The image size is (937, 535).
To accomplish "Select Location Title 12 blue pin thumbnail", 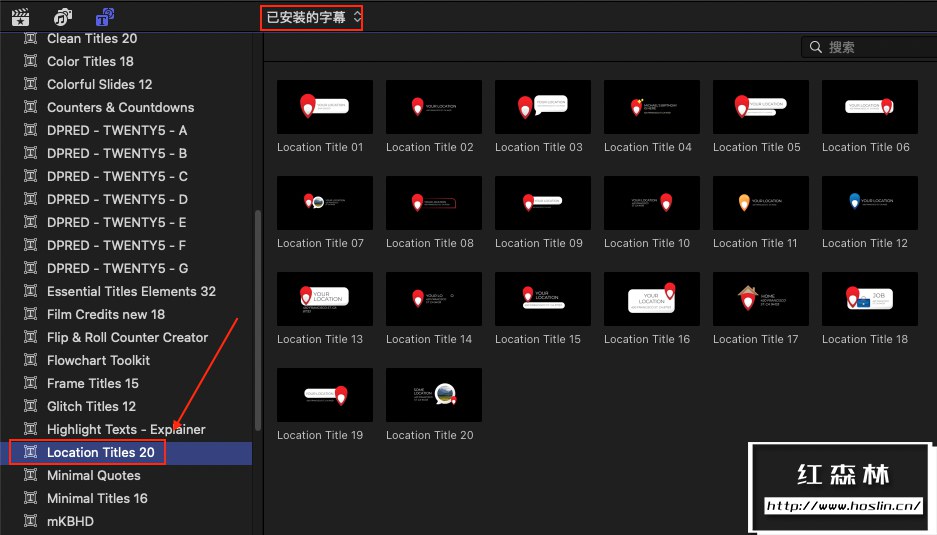I will tap(869, 203).
